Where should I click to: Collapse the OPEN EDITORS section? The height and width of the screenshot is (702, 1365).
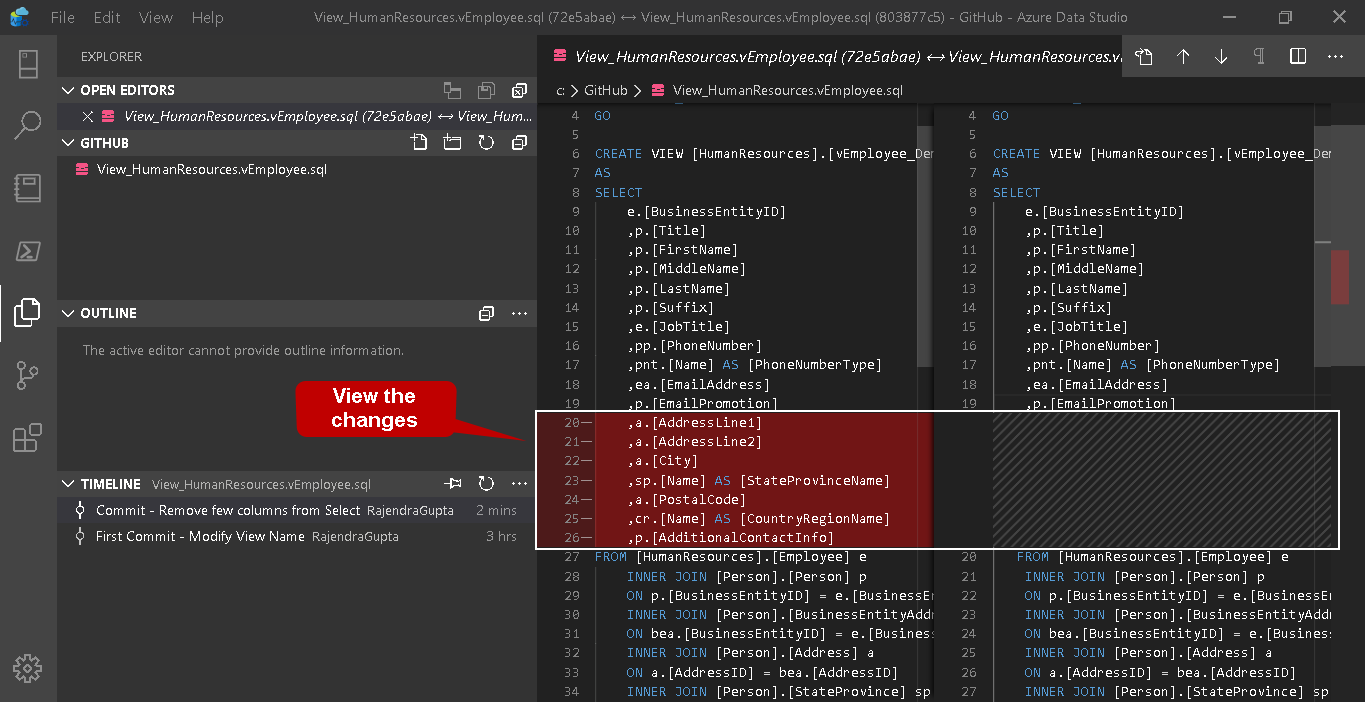click(x=68, y=90)
